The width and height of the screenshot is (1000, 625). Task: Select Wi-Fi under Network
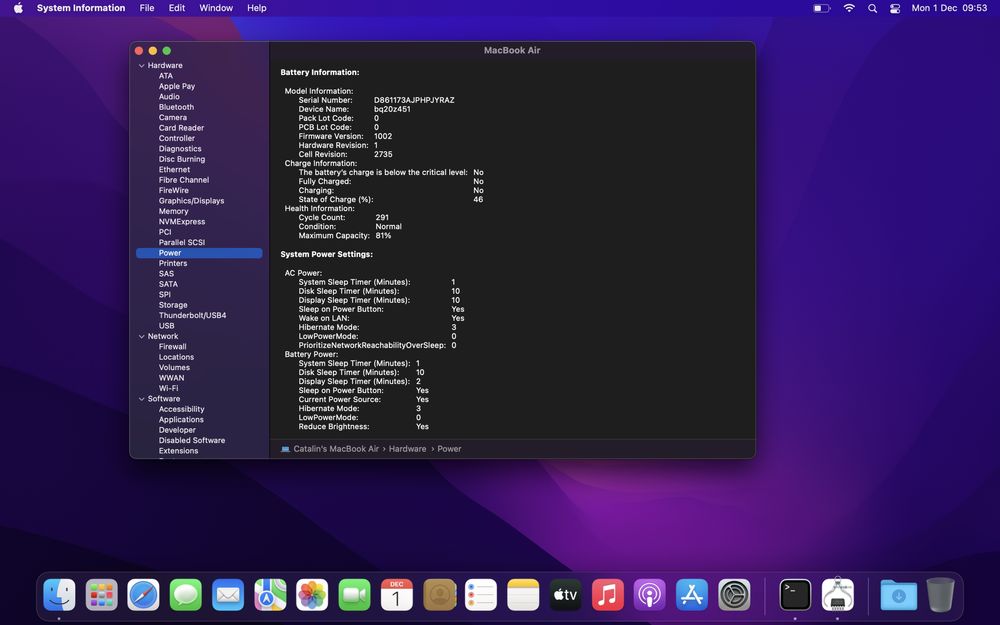click(x=168, y=388)
